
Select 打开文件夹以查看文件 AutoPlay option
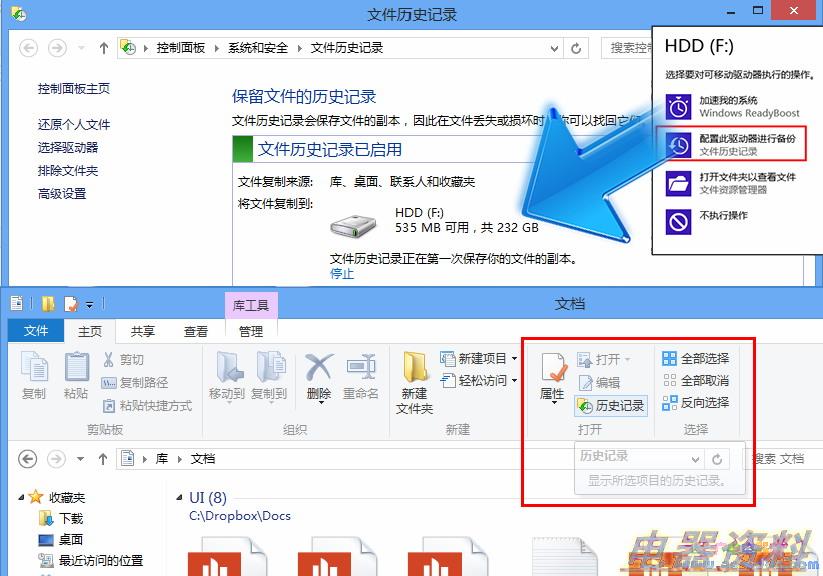coord(735,183)
